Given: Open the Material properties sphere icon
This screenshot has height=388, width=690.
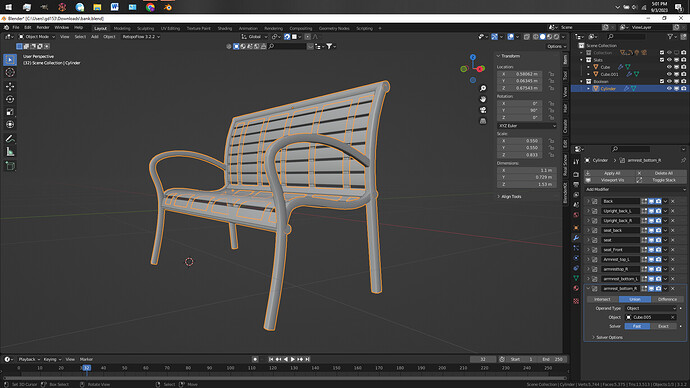Looking at the screenshot, I should pyautogui.click(x=576, y=289).
